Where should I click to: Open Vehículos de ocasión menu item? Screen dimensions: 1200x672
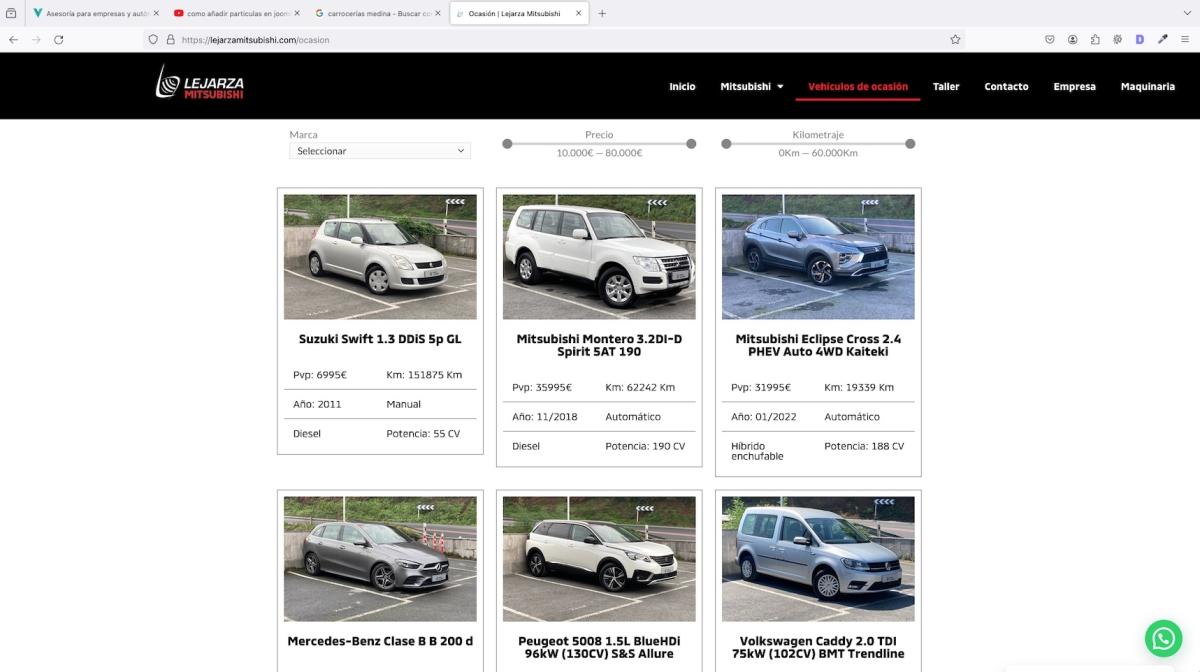pyautogui.click(x=858, y=87)
